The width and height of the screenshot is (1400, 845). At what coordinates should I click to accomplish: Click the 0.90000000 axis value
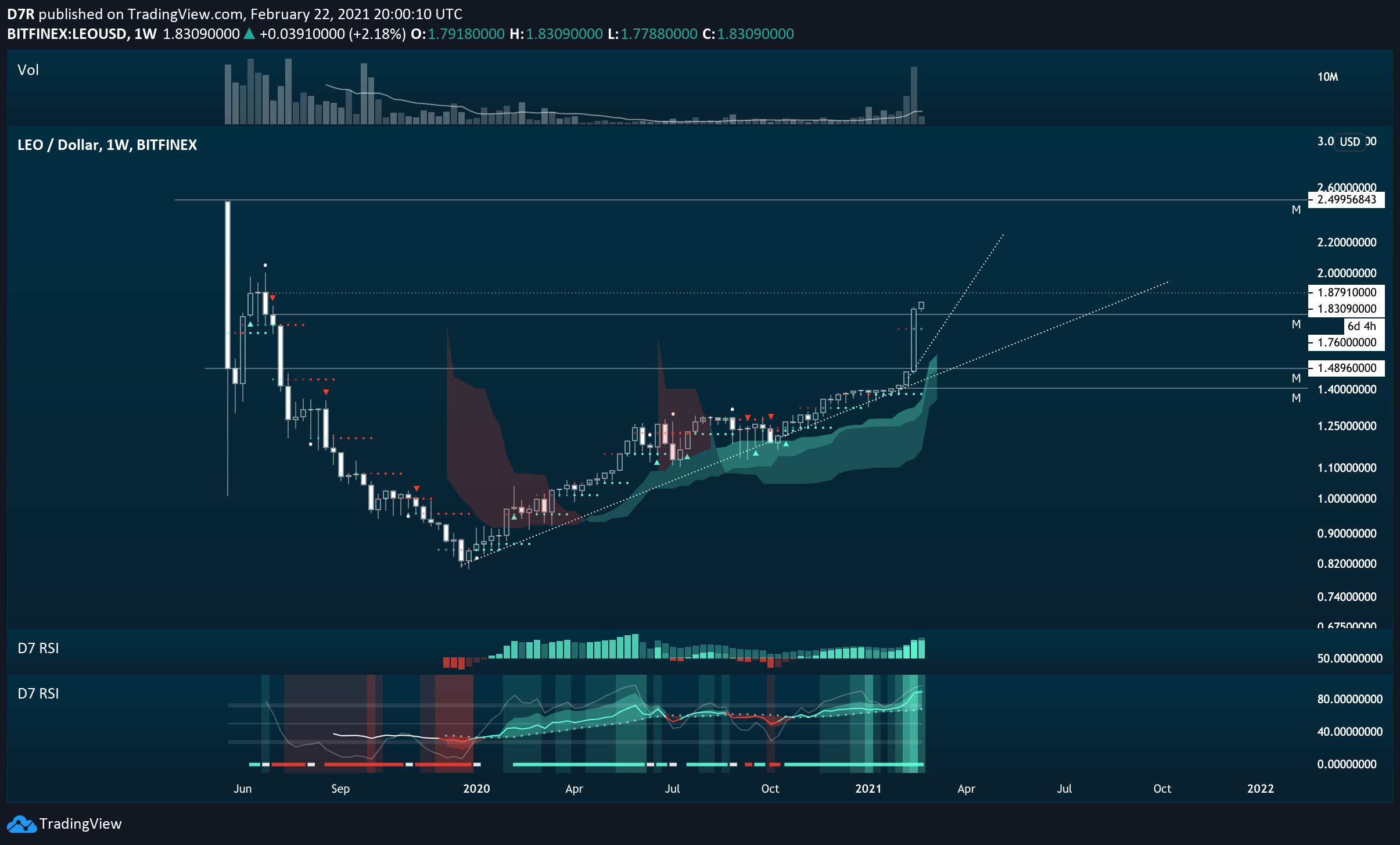1347,534
